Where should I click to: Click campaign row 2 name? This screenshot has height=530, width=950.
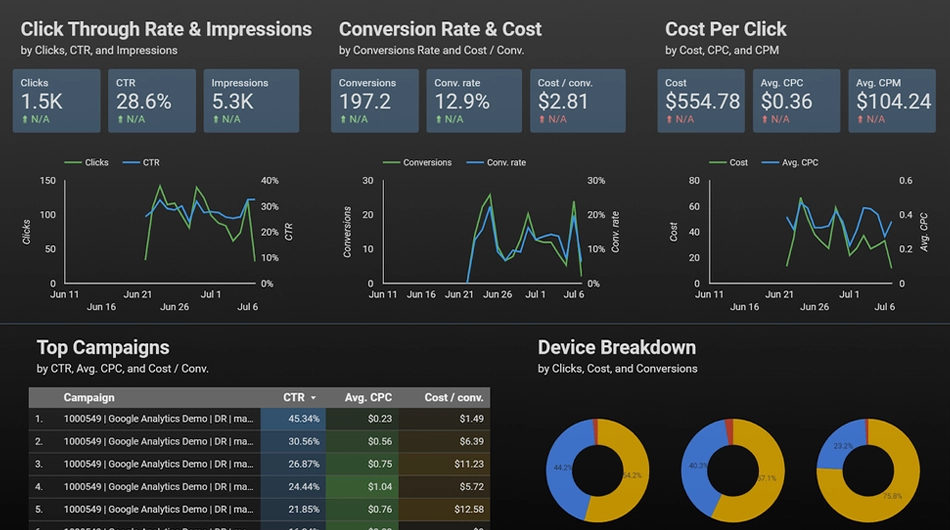(x=159, y=442)
